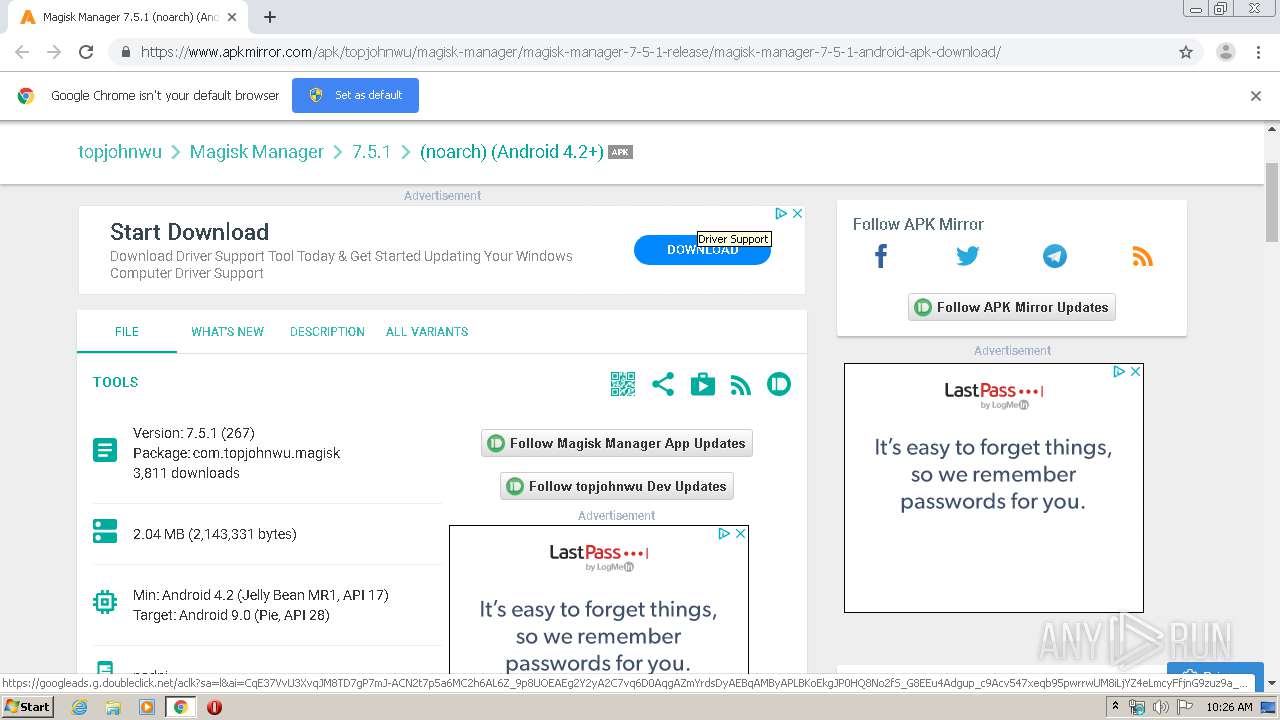This screenshot has height=720, width=1280.
Task: Switch to the WHAT'S NEW tab
Action: [x=228, y=331]
